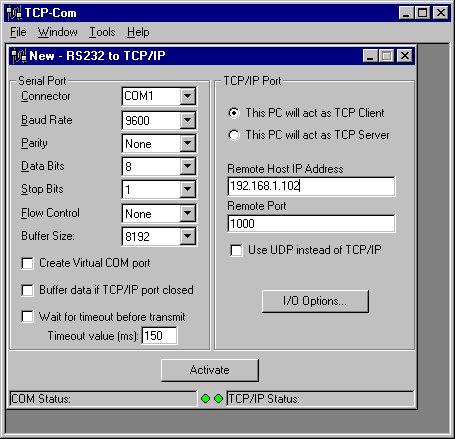
Task: Click the RS232 to TCP/IP window icon
Action: point(19,56)
